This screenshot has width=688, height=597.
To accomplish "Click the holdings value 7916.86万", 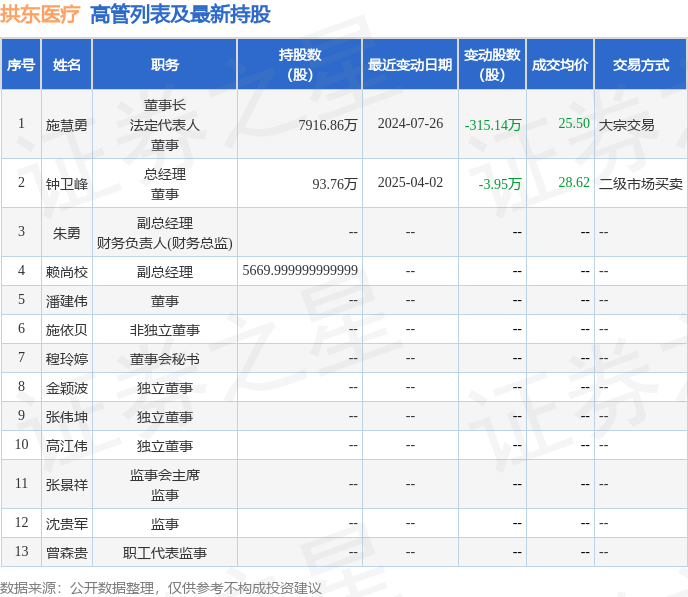I will click(328, 125).
